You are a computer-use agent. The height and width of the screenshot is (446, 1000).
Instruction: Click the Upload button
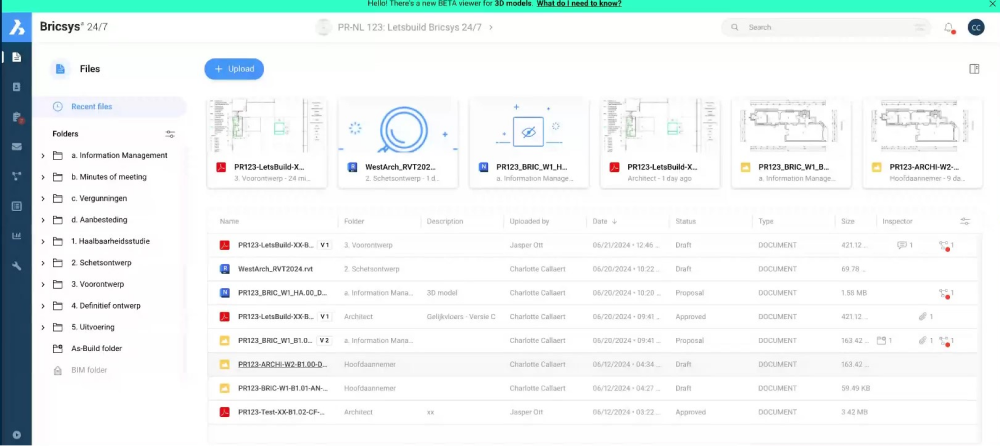234,69
